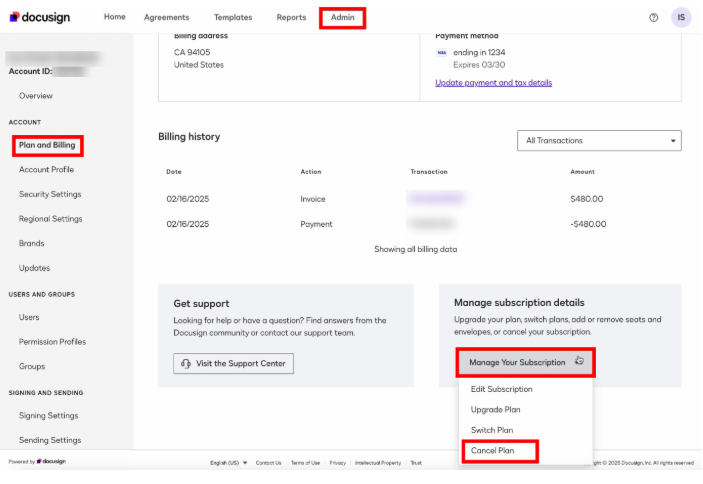Choose Edit Subscription from the menu
703x484 pixels.
501,389
